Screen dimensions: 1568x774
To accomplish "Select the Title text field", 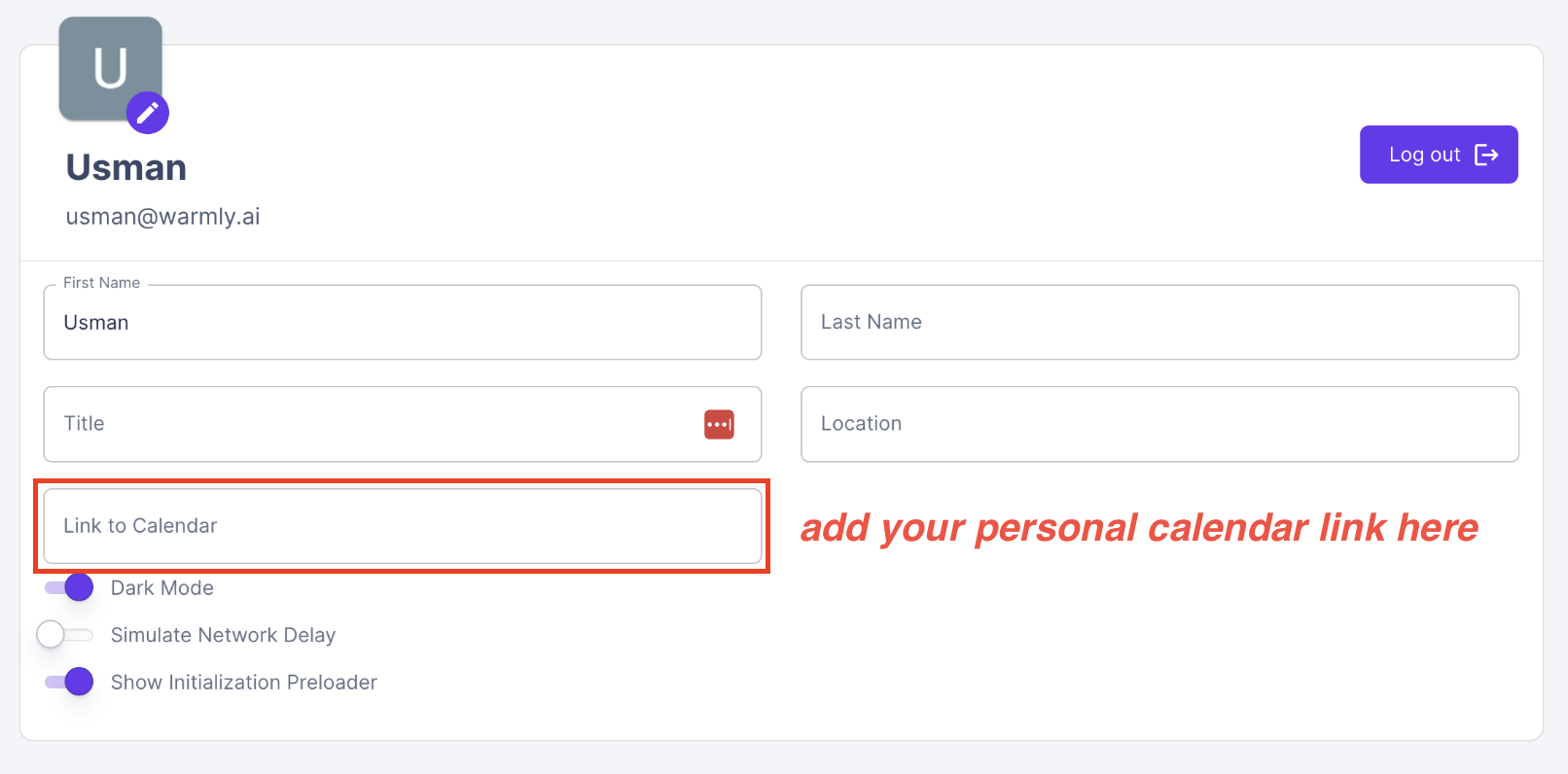I will coord(370,424).
